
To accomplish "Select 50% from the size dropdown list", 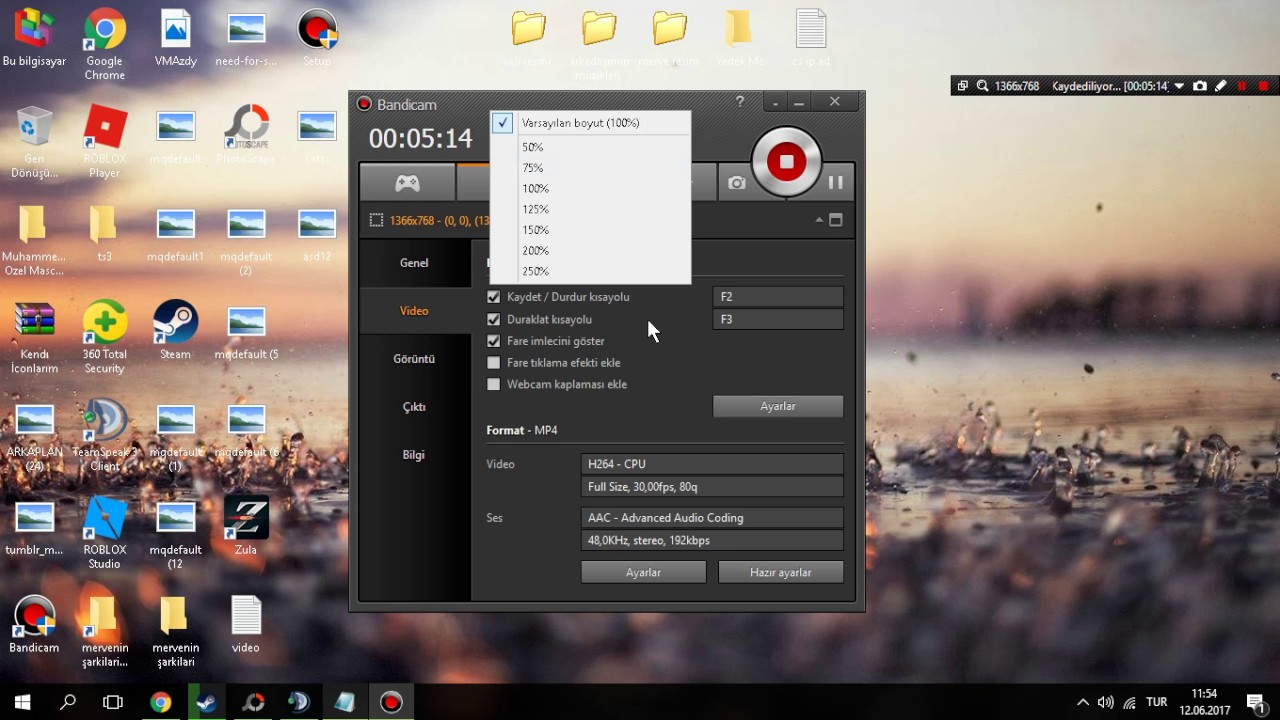I will coord(533,146).
